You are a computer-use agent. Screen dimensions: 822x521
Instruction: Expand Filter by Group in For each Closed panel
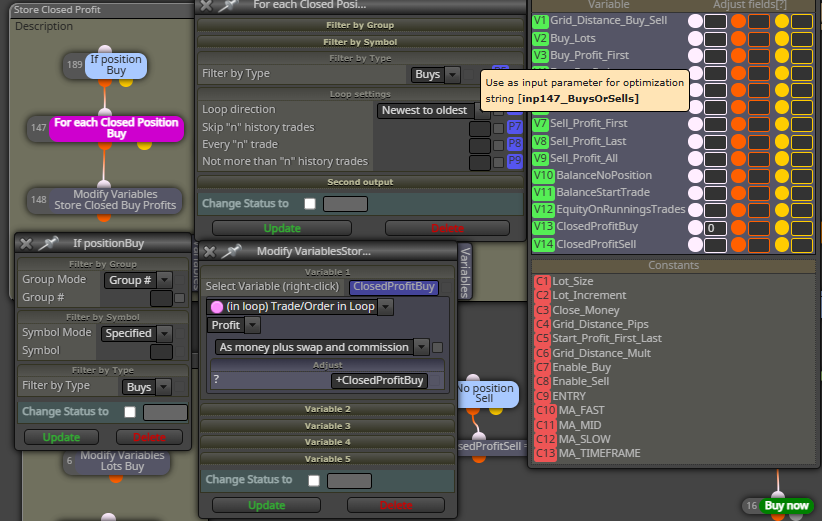[360, 25]
